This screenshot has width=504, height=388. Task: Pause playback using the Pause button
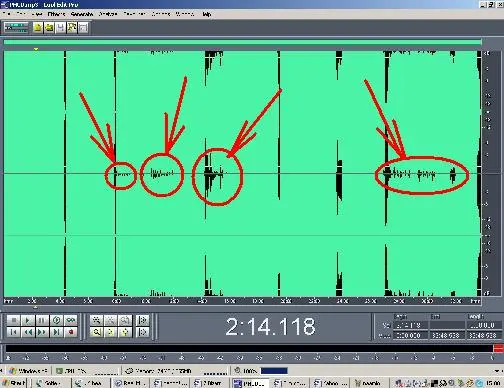click(x=42, y=320)
